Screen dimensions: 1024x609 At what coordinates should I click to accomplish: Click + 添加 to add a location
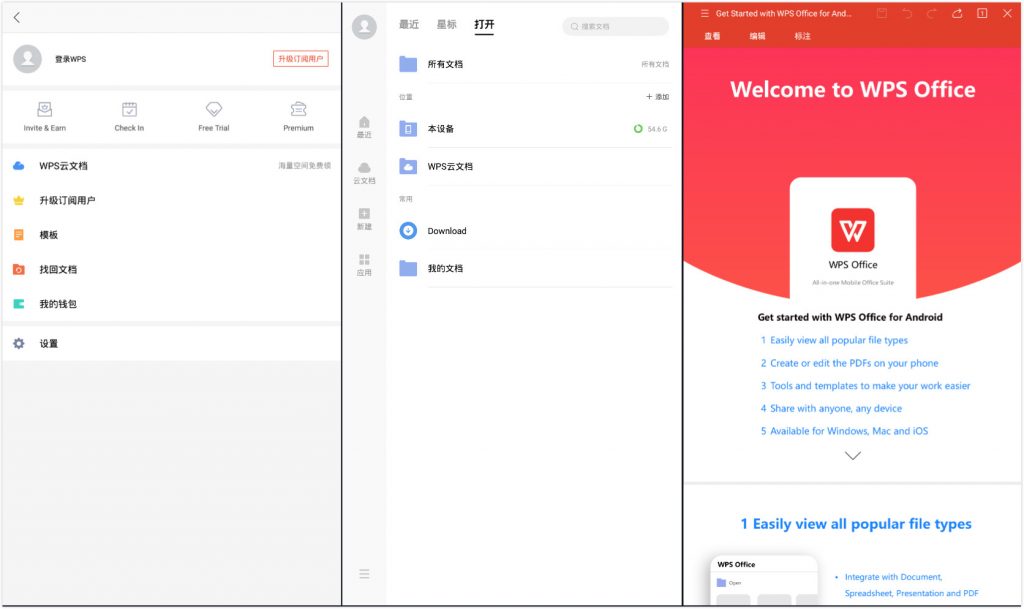[658, 97]
